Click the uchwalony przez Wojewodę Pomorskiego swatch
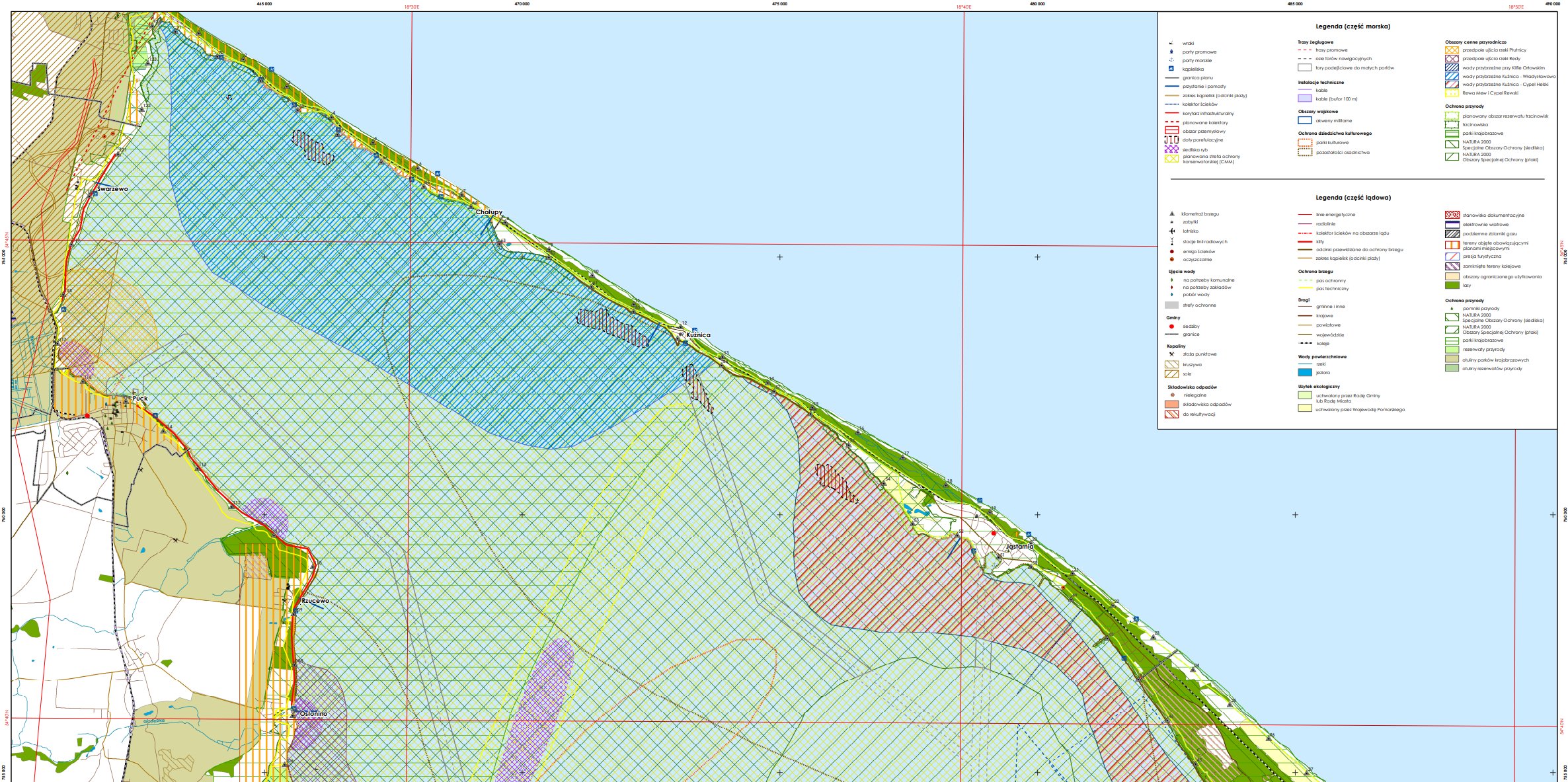The image size is (1568, 782). 1305,409
